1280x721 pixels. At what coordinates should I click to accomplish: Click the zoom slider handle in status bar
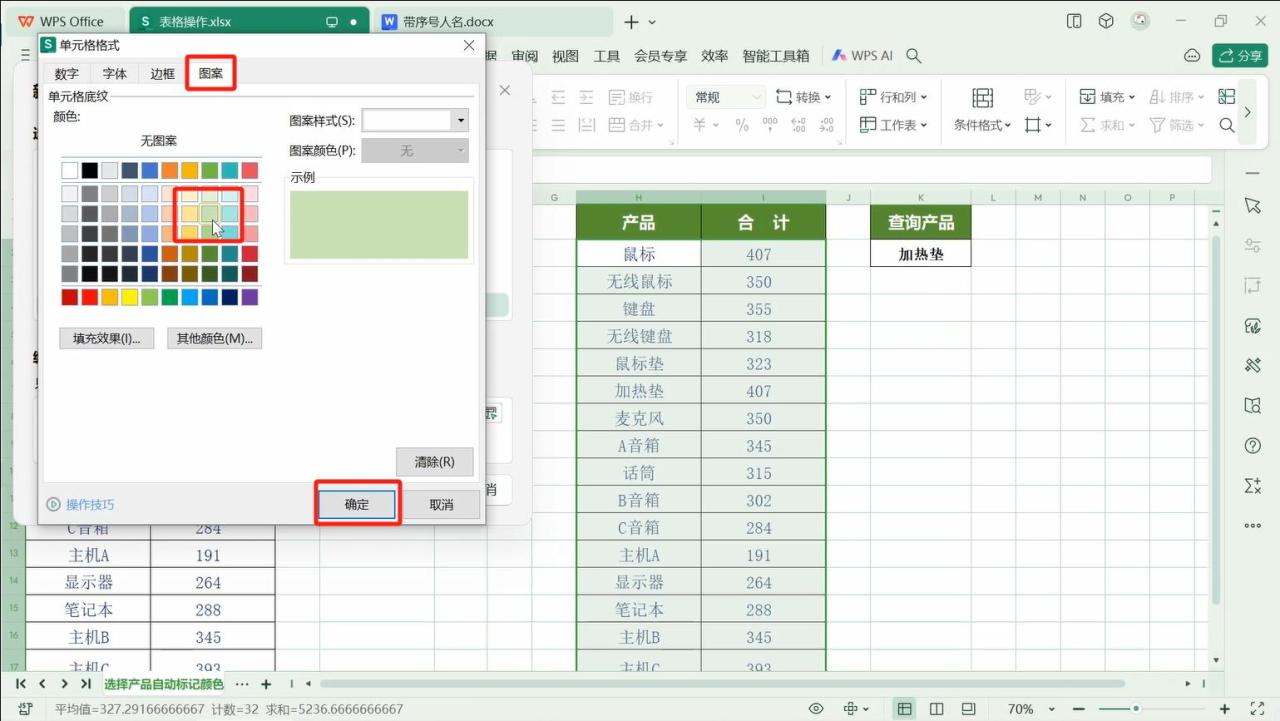click(1136, 709)
